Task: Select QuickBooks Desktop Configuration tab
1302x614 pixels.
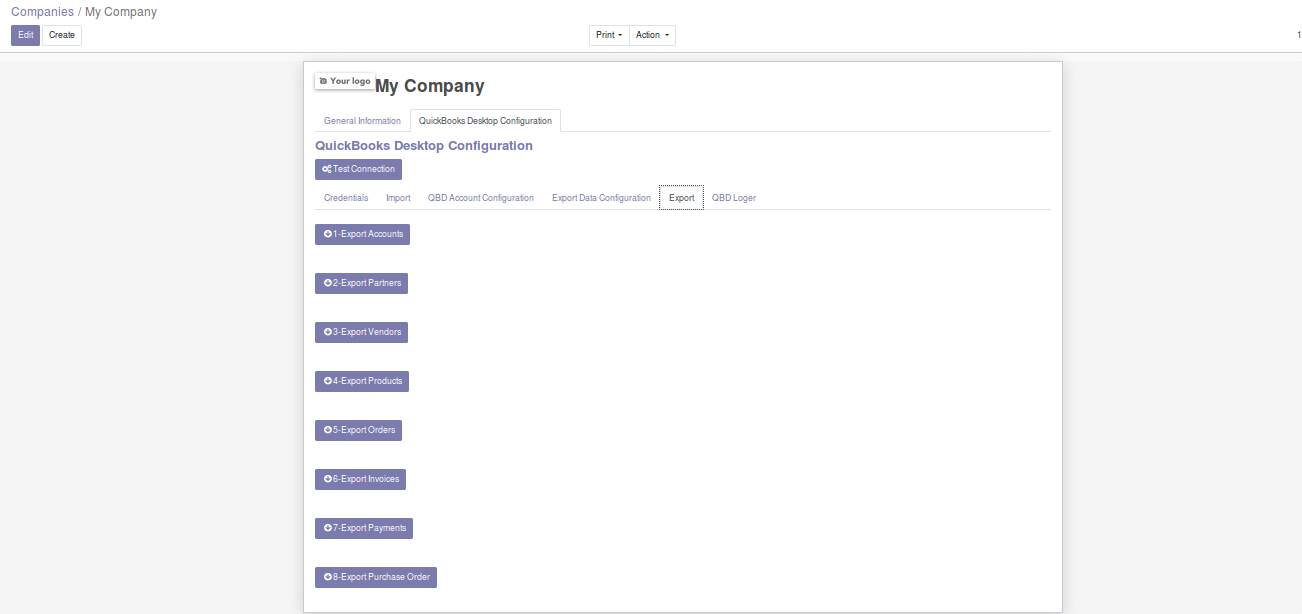Action: (x=485, y=121)
